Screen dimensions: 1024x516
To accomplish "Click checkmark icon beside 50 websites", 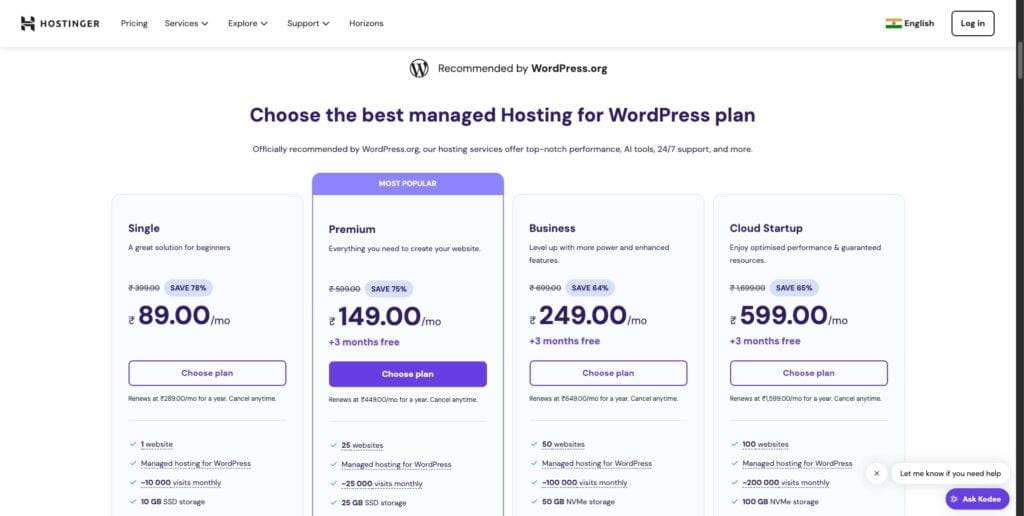I will 534,444.
